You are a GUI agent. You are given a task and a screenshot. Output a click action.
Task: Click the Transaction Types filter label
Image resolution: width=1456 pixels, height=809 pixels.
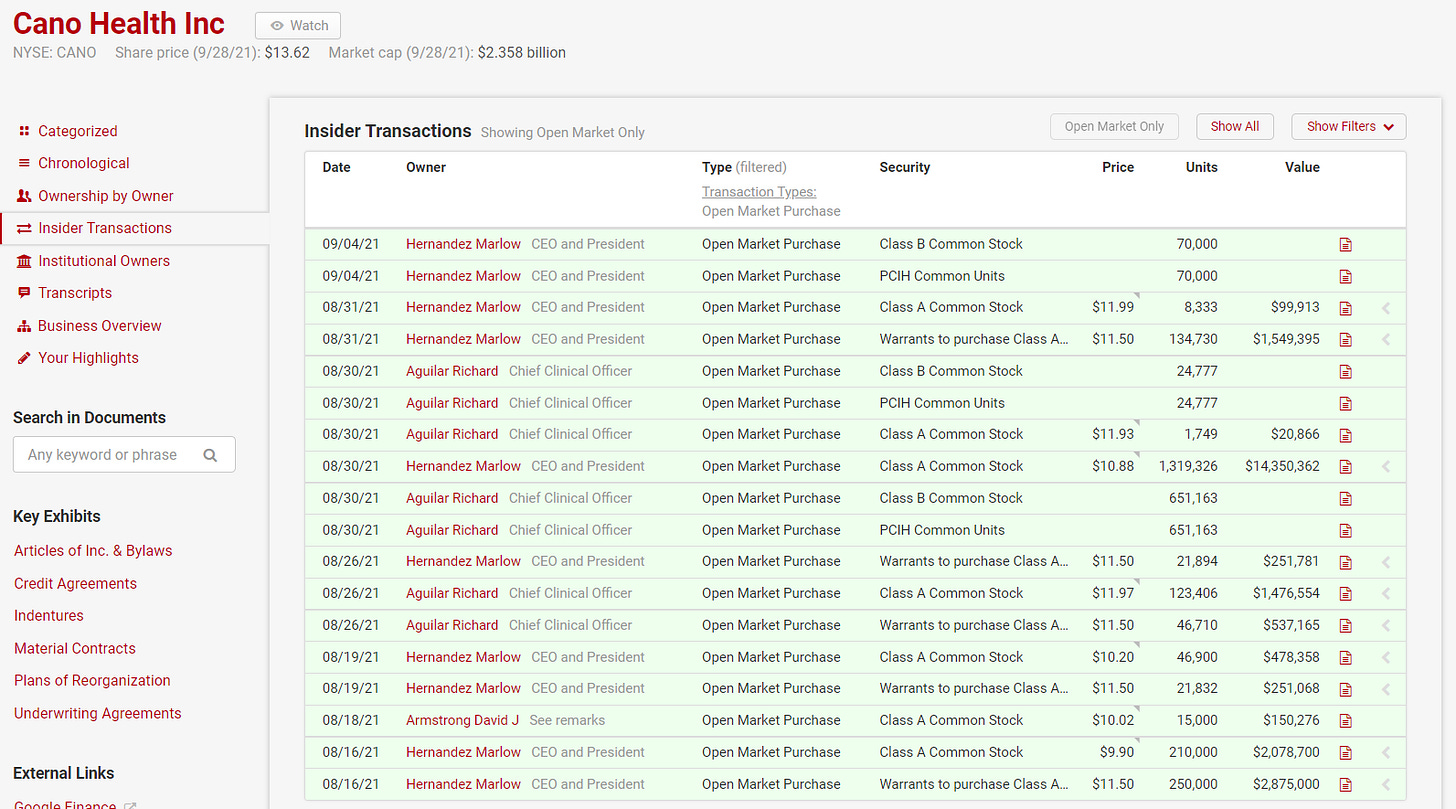click(759, 192)
